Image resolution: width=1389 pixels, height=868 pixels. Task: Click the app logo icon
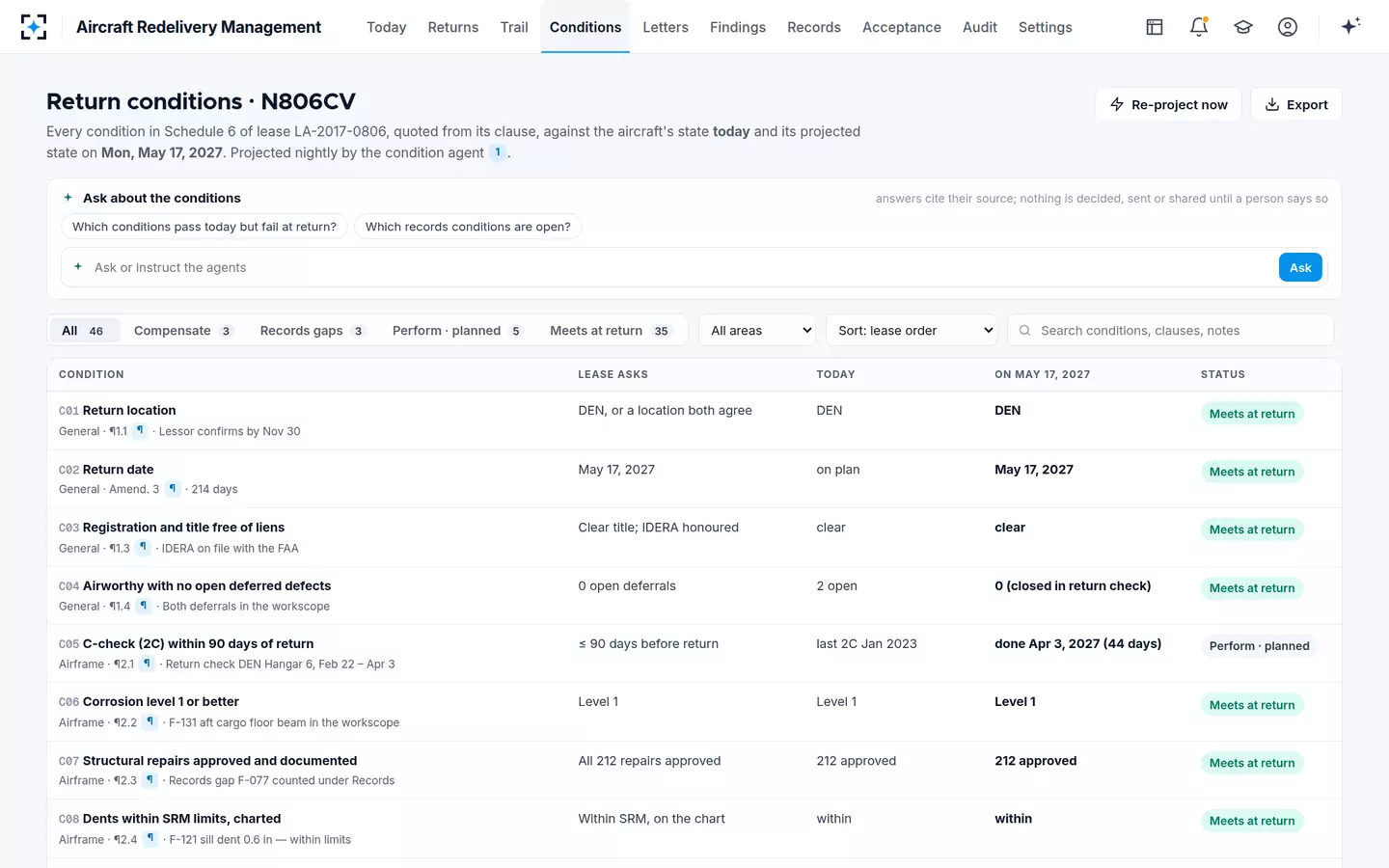tap(34, 27)
